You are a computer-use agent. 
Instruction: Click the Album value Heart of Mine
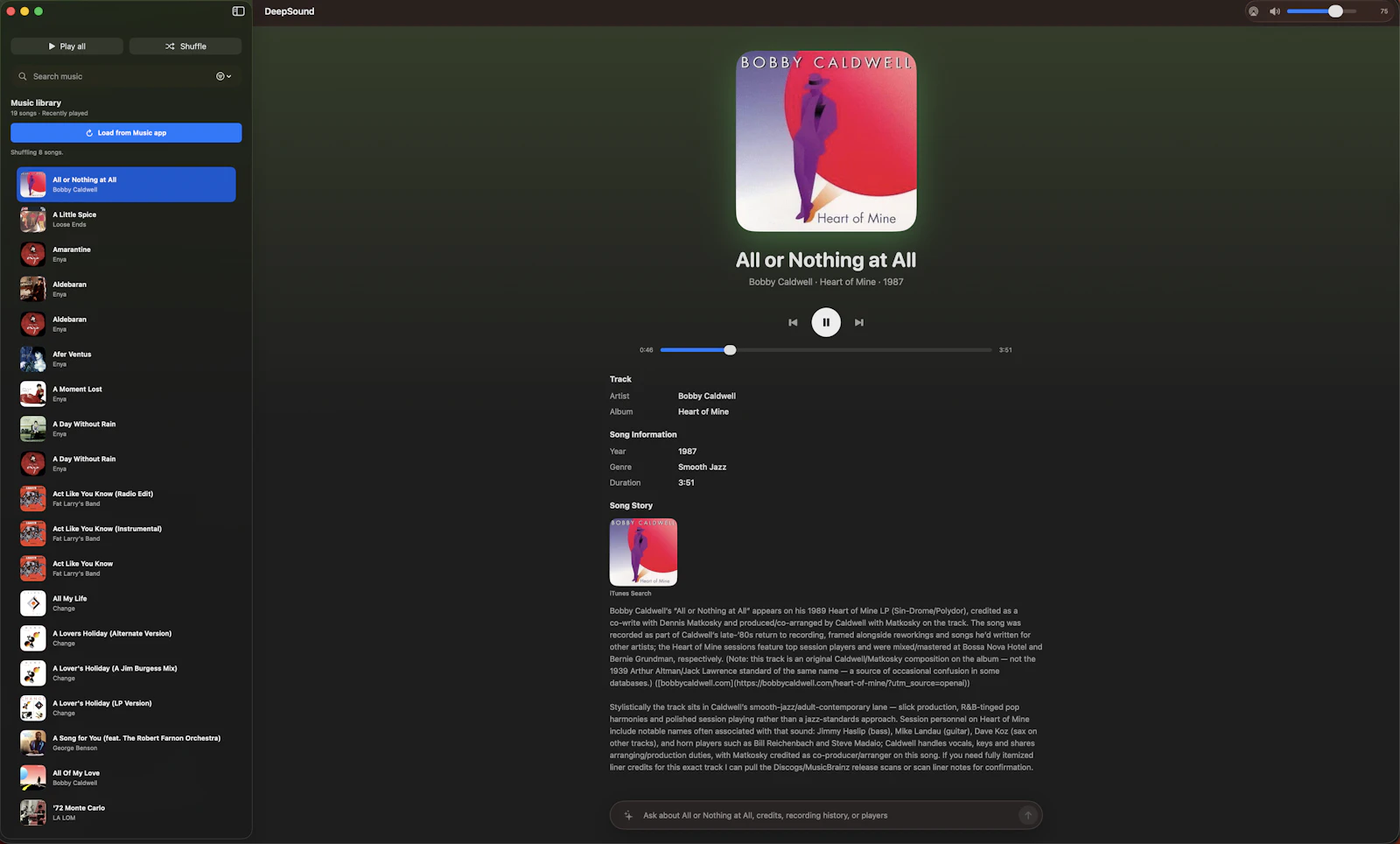(703, 411)
